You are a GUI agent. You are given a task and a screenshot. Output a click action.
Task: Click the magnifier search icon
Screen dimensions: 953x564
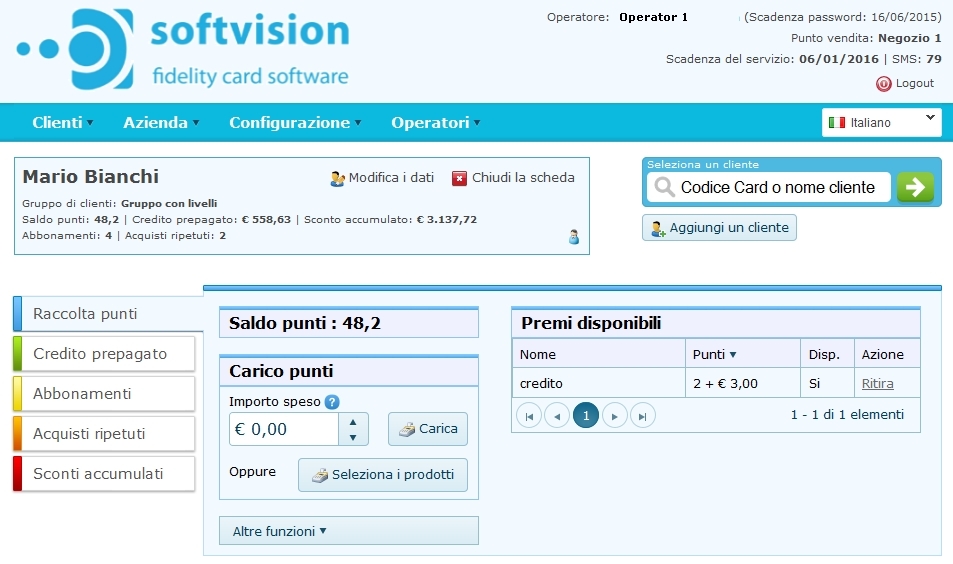click(x=664, y=187)
